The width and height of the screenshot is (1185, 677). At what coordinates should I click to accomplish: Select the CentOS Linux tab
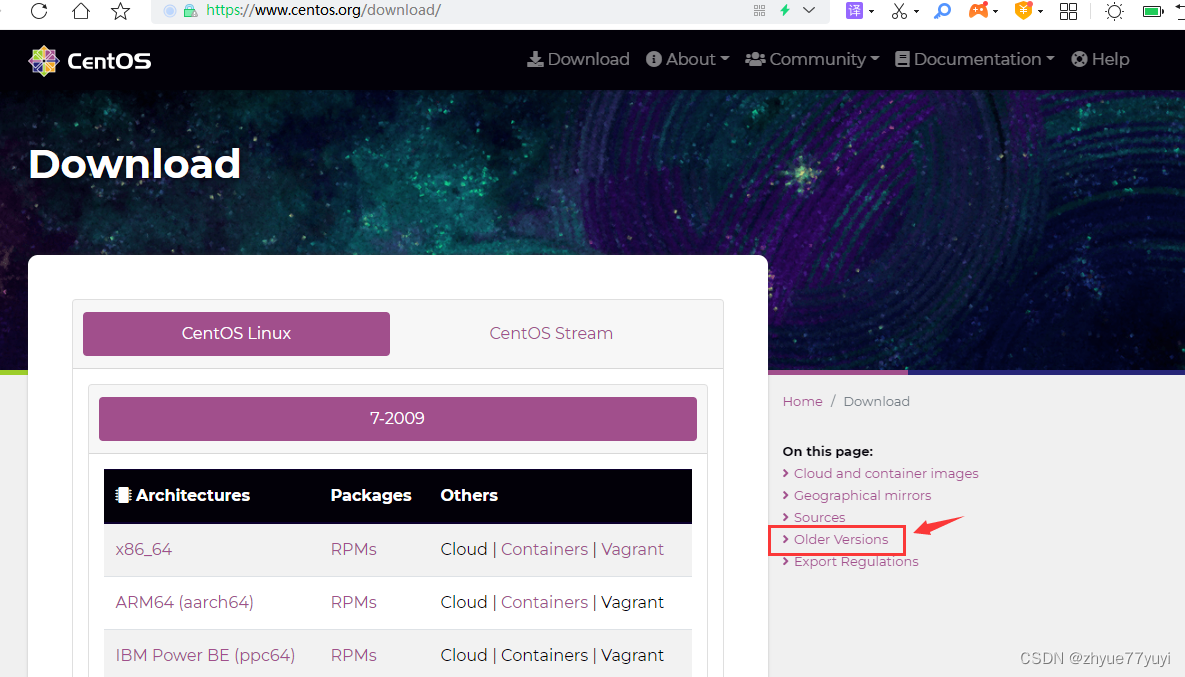237,333
